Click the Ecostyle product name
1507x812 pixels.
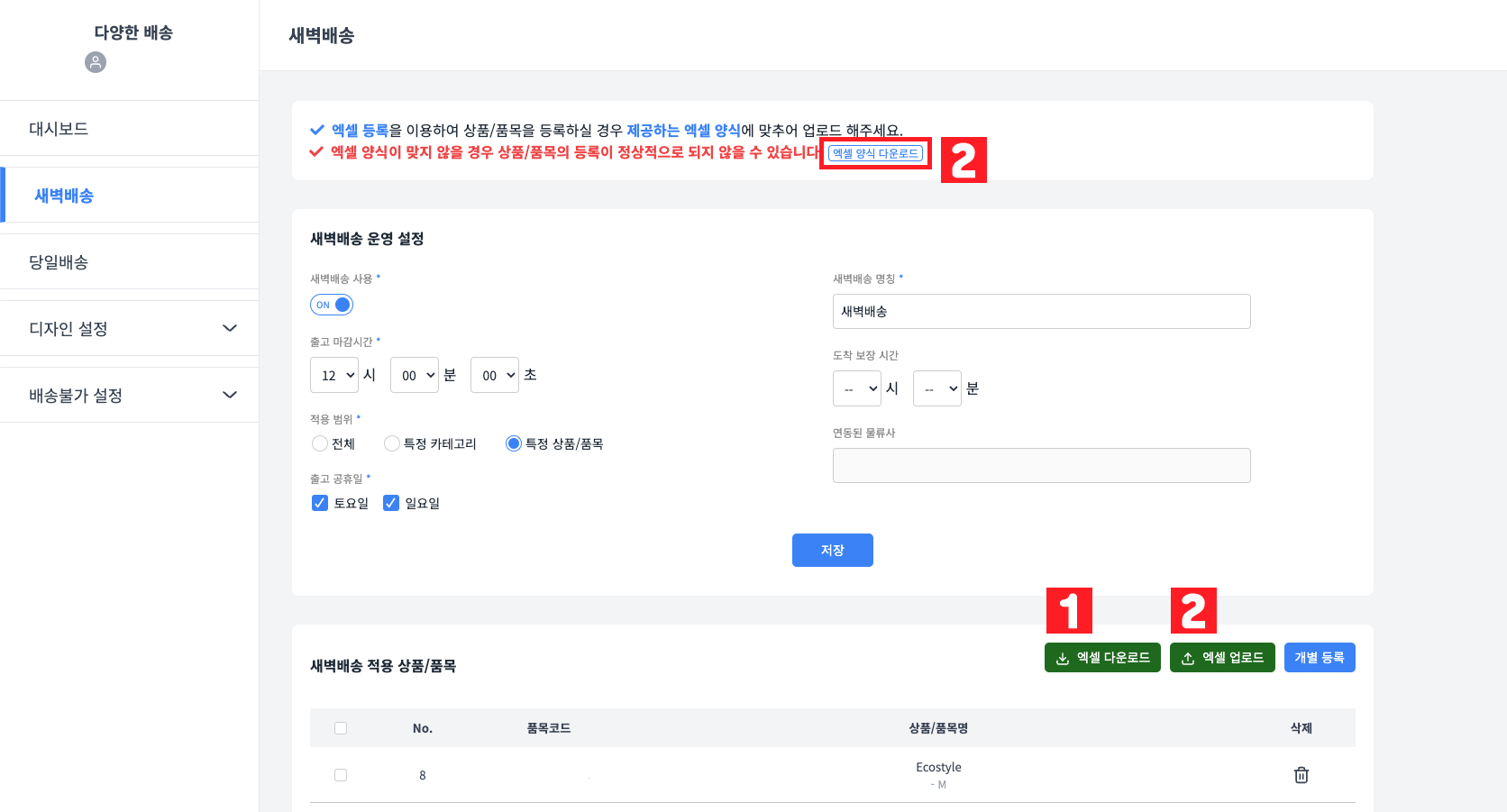938,767
